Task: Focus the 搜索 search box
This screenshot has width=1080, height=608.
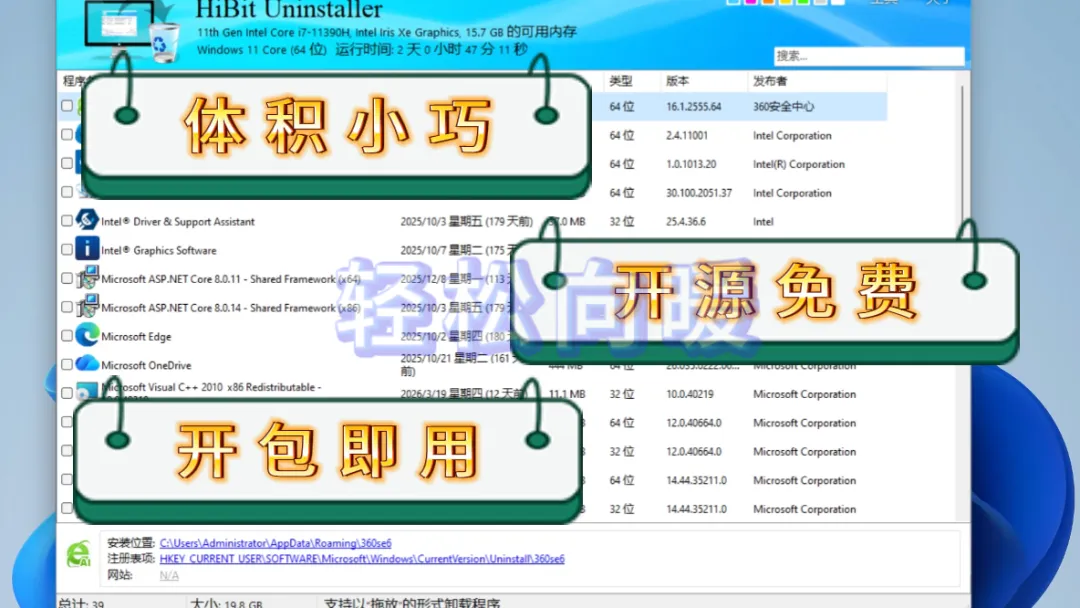Action: click(869, 56)
